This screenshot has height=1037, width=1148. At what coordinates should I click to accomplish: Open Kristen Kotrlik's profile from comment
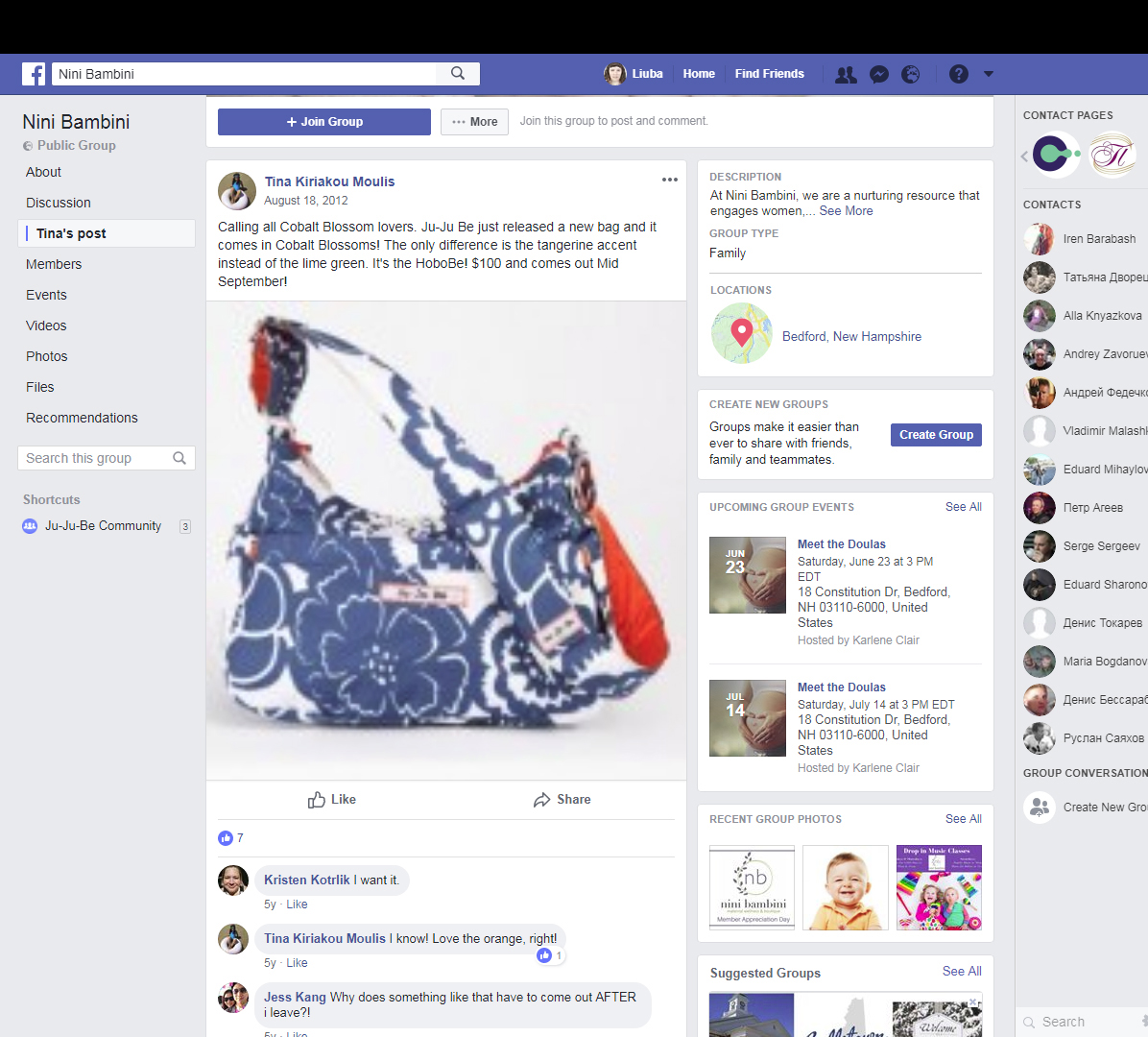coord(307,880)
